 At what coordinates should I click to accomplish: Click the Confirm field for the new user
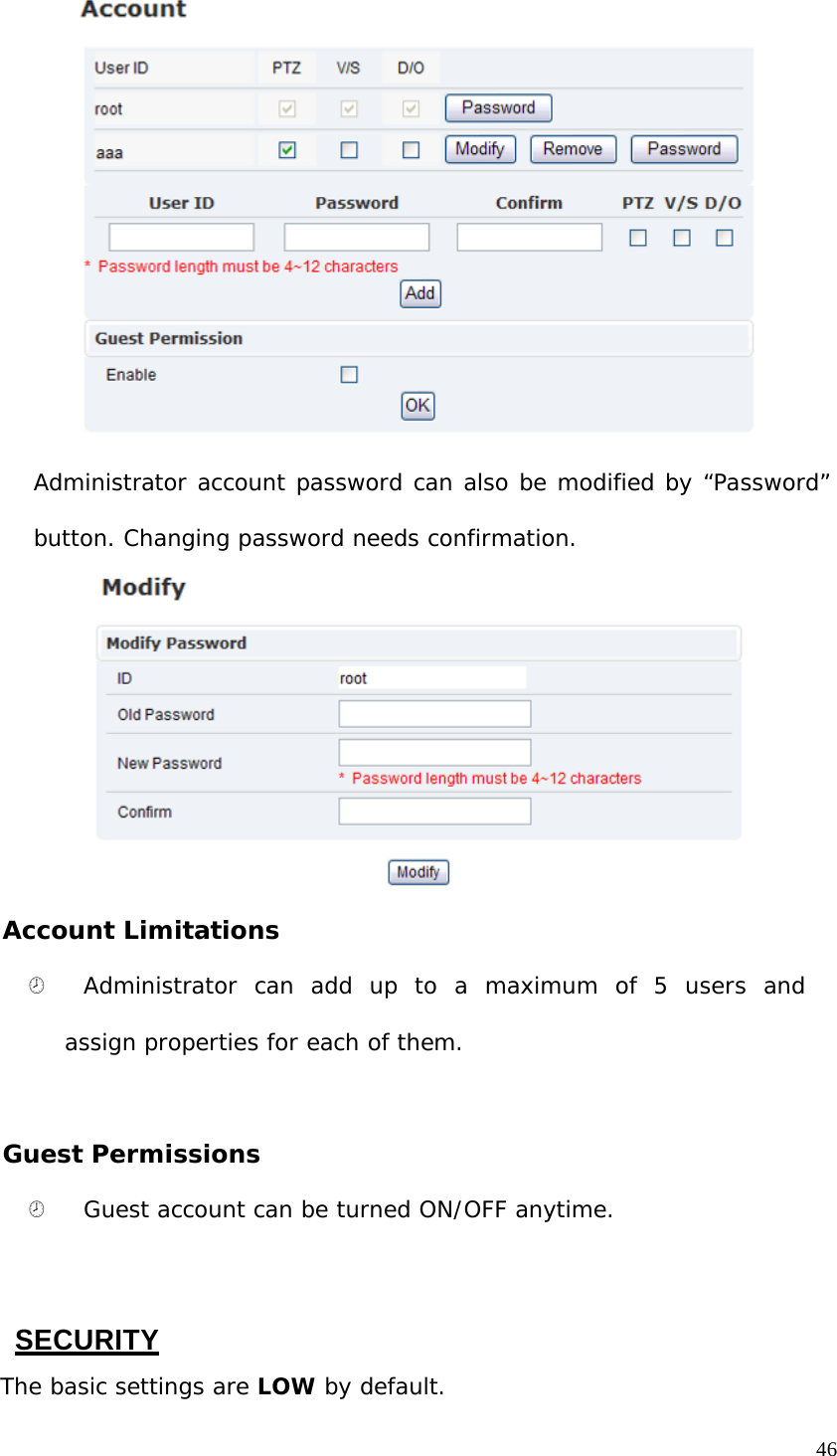click(528, 236)
